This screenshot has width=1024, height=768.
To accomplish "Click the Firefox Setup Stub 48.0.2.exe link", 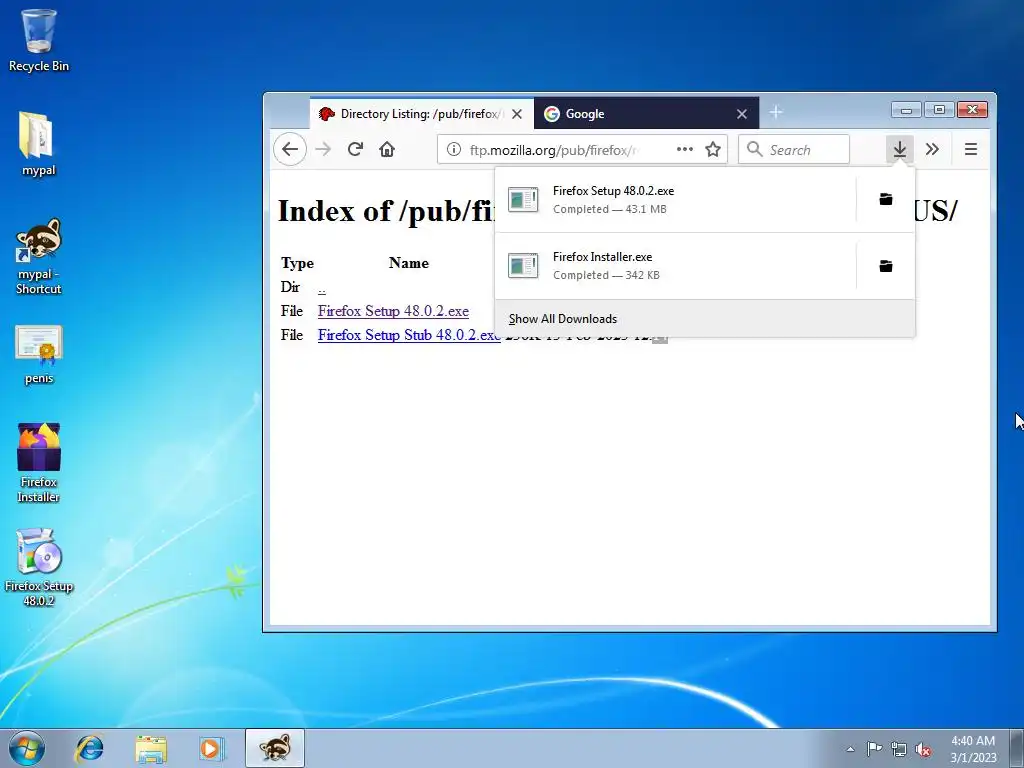I will [x=409, y=335].
